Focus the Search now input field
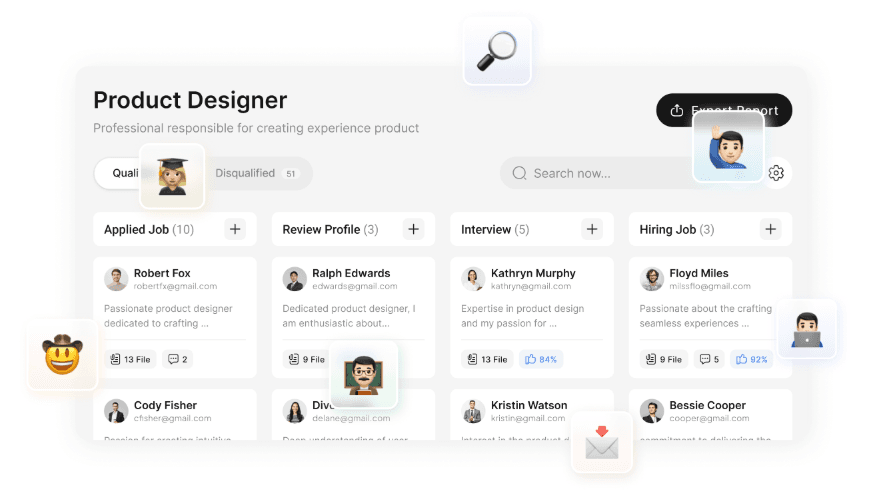Viewport: 879px width, 490px height. pos(600,173)
